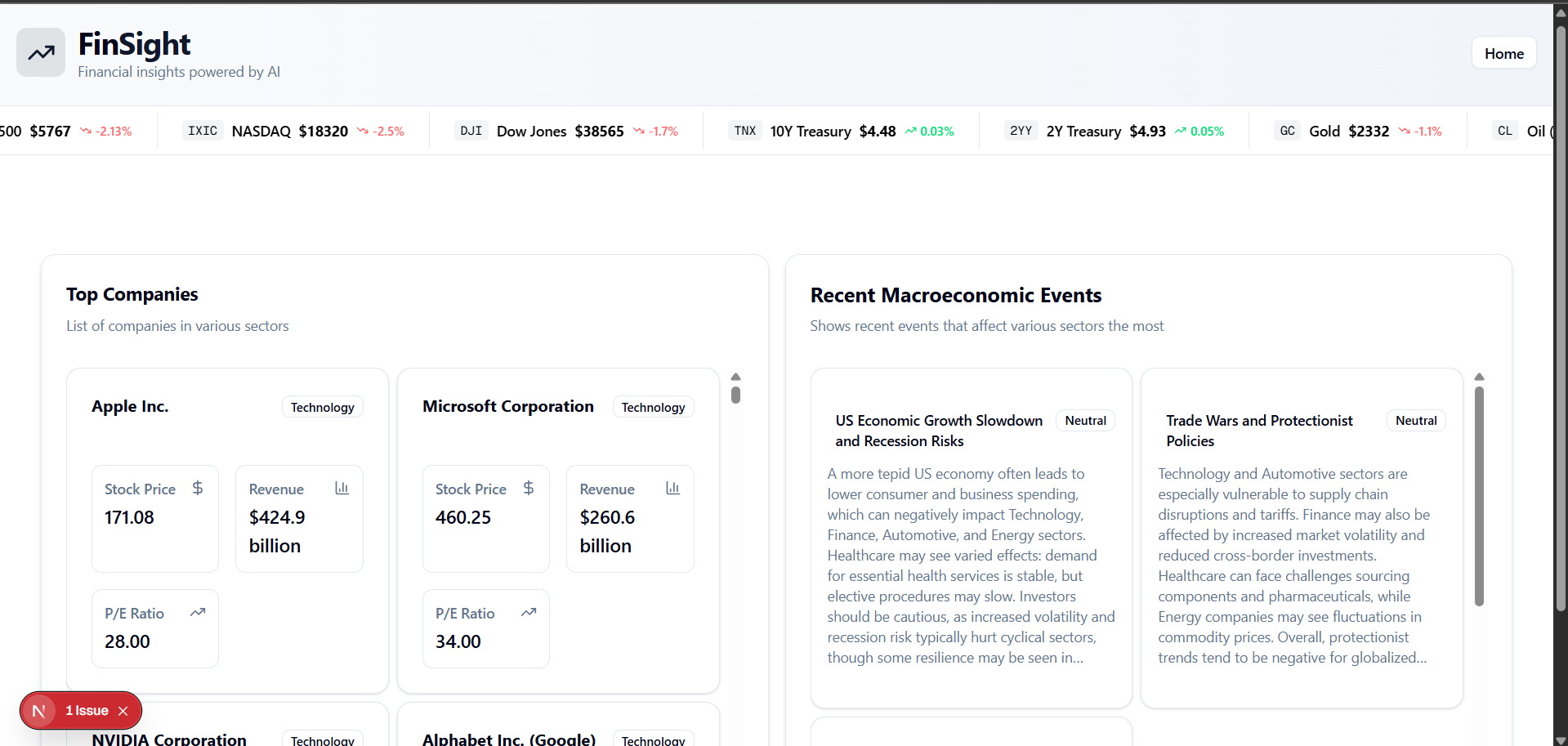Screen dimensions: 1568x746
Task: Click the Gold downward trend icon
Action: [1405, 131]
